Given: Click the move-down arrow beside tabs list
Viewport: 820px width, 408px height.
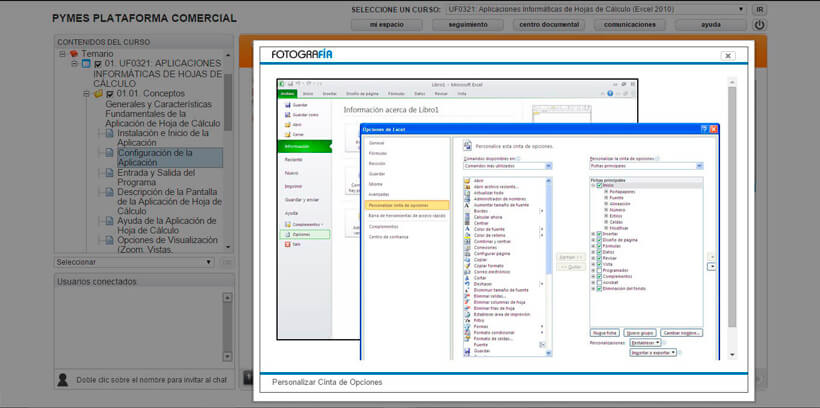Looking at the screenshot, I should click(x=711, y=266).
